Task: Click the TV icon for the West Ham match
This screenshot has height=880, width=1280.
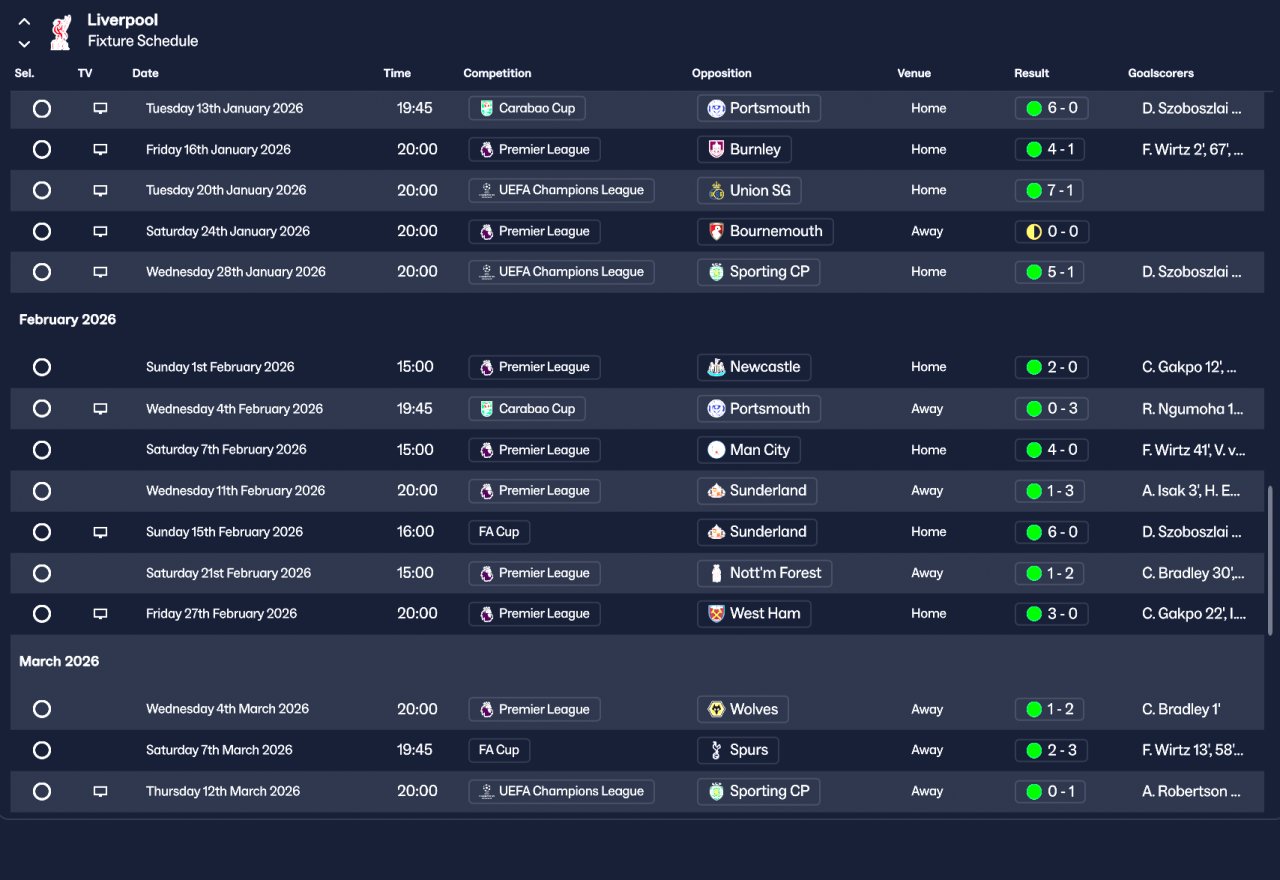Action: coord(100,614)
